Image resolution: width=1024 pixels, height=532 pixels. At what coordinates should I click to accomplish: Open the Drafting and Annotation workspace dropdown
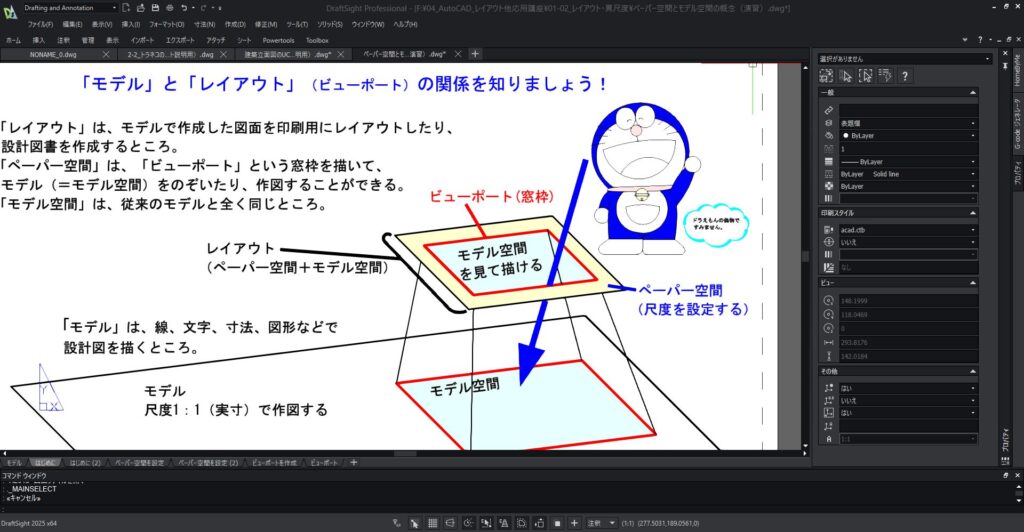69,8
